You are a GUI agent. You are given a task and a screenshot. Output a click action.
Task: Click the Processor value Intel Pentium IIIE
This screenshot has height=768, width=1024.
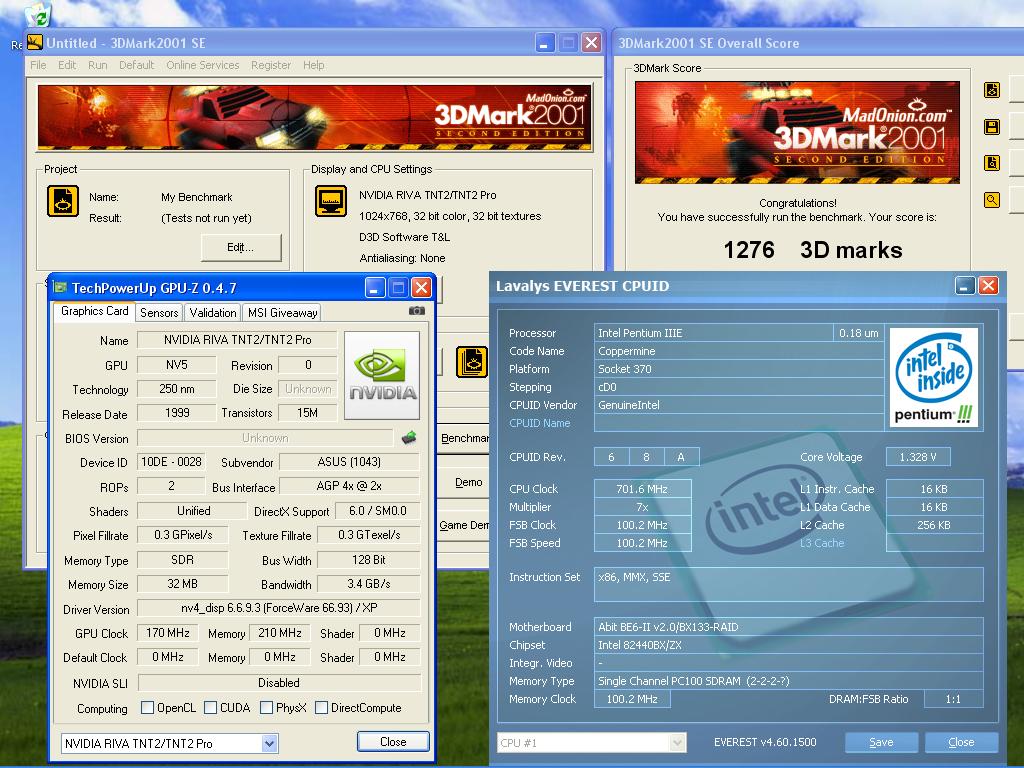coord(713,332)
